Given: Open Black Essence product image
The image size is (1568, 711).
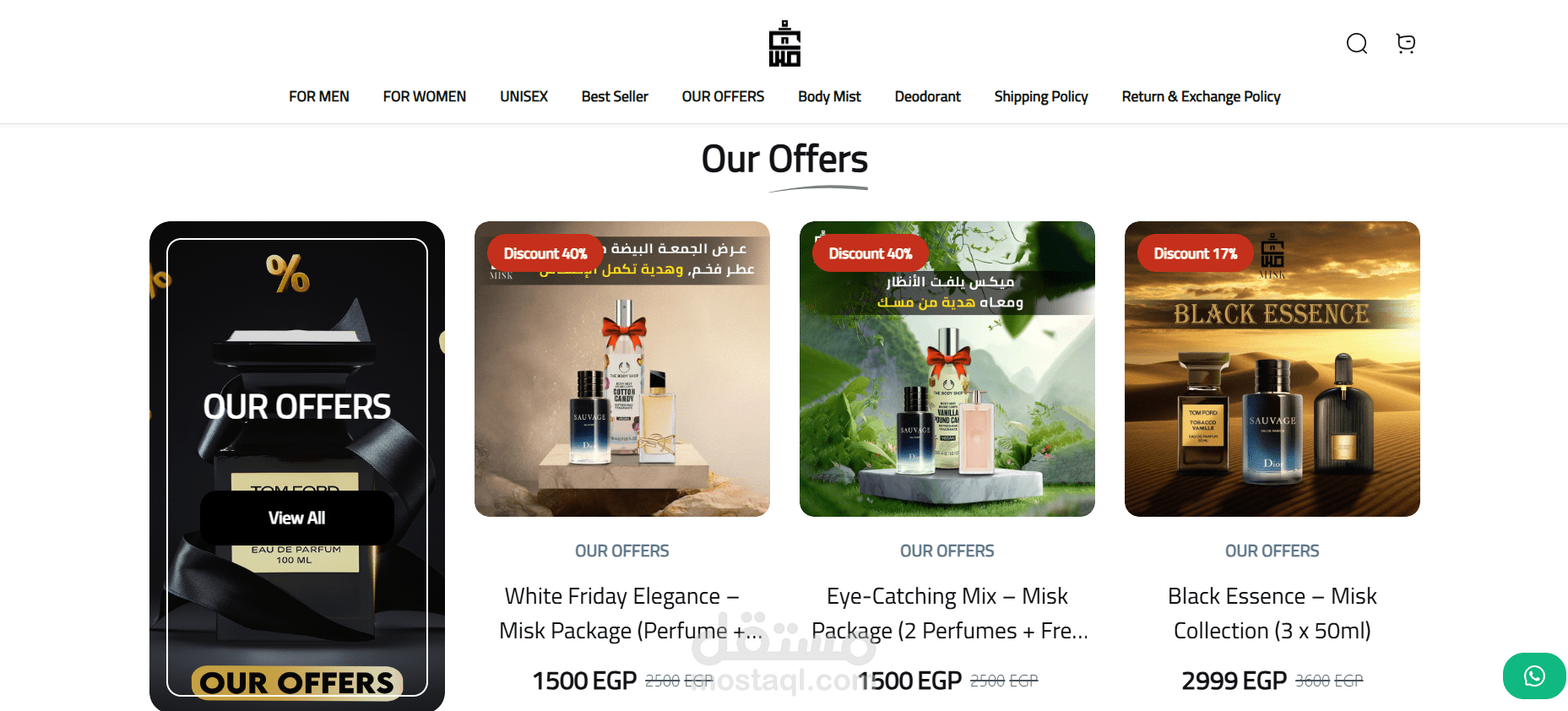Looking at the screenshot, I should pyautogui.click(x=1272, y=369).
